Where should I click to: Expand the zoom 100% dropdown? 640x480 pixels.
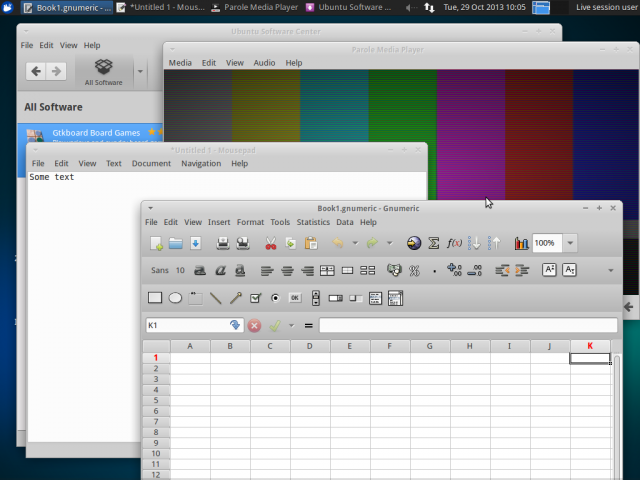tap(570, 243)
